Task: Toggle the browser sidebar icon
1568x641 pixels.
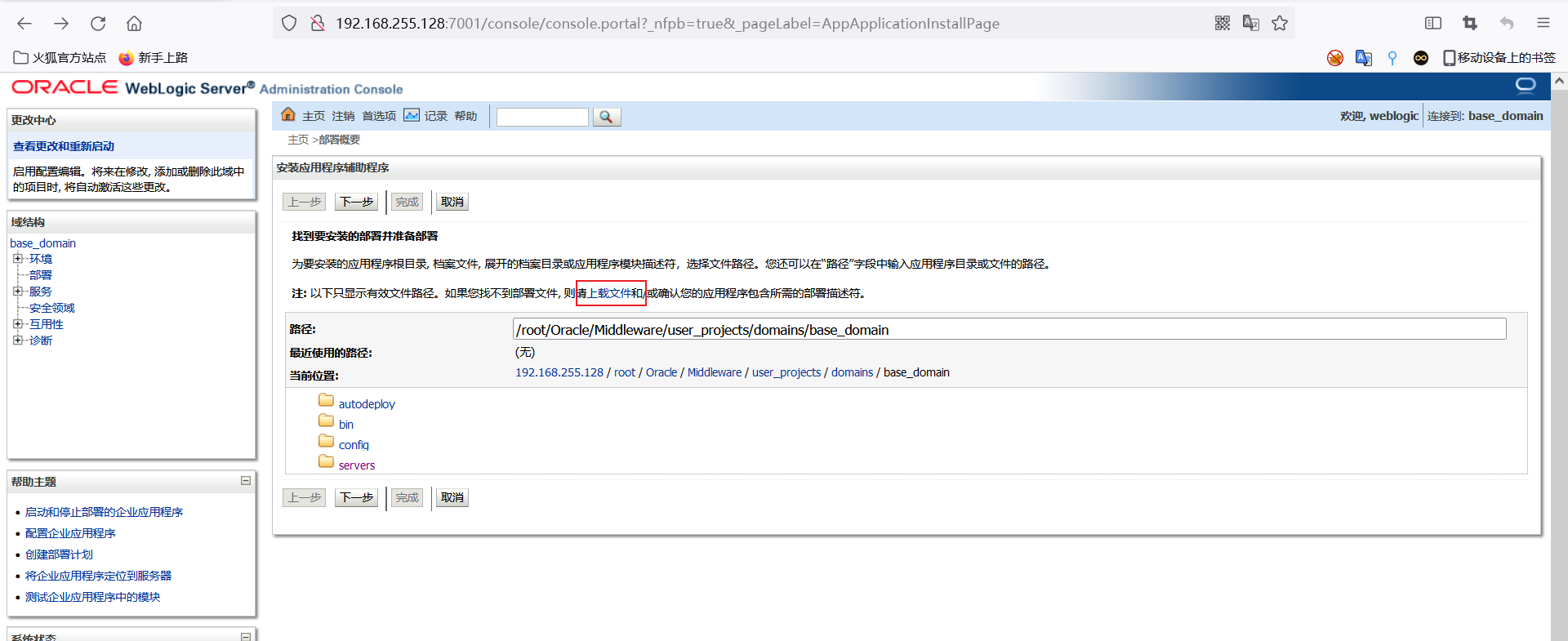Action: click(x=1433, y=24)
